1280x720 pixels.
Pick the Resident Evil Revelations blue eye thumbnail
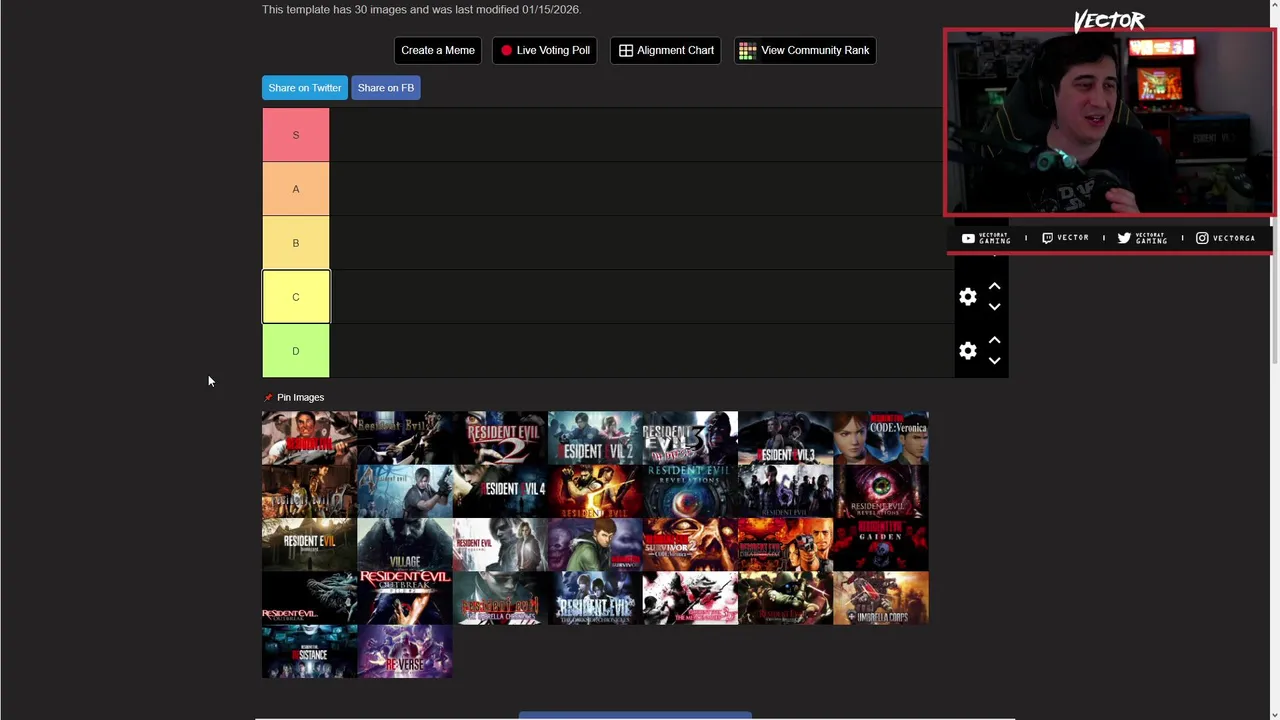tap(690, 491)
